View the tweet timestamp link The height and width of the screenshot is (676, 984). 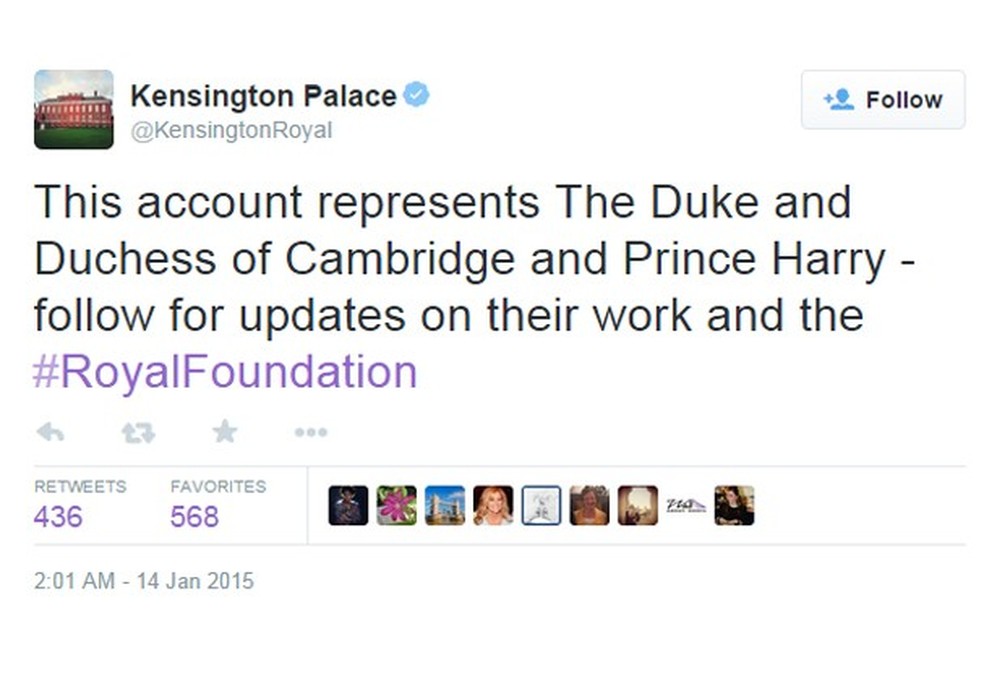[x=142, y=581]
